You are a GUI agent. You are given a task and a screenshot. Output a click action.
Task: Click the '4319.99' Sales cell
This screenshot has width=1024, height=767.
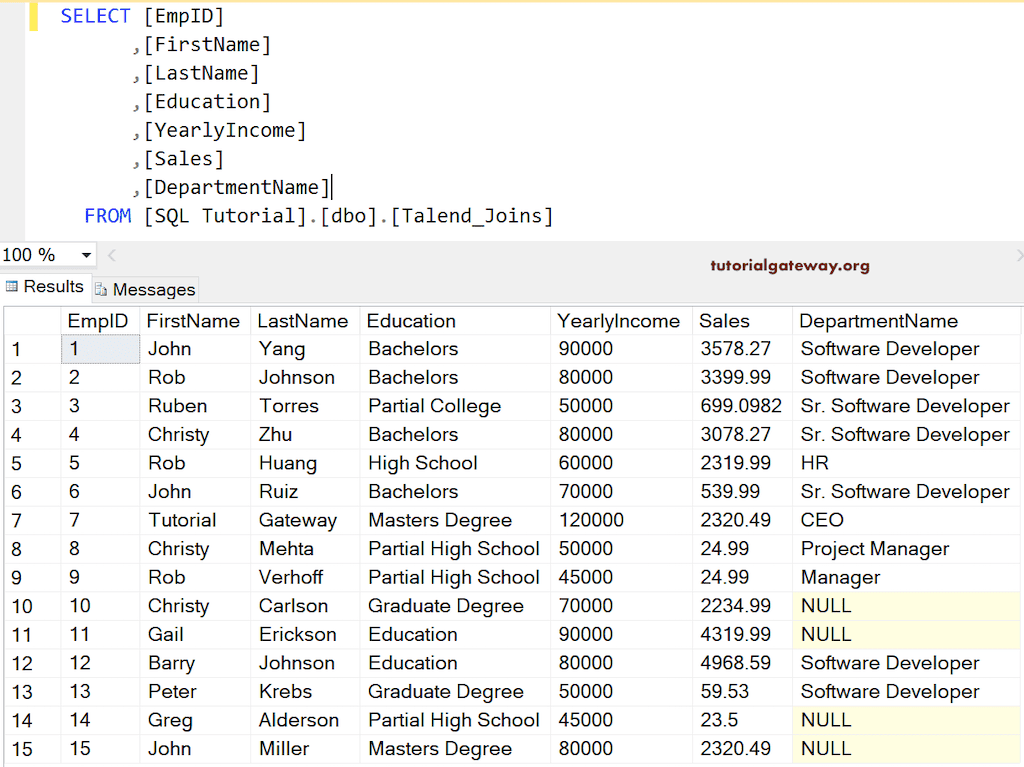pyautogui.click(x=742, y=634)
